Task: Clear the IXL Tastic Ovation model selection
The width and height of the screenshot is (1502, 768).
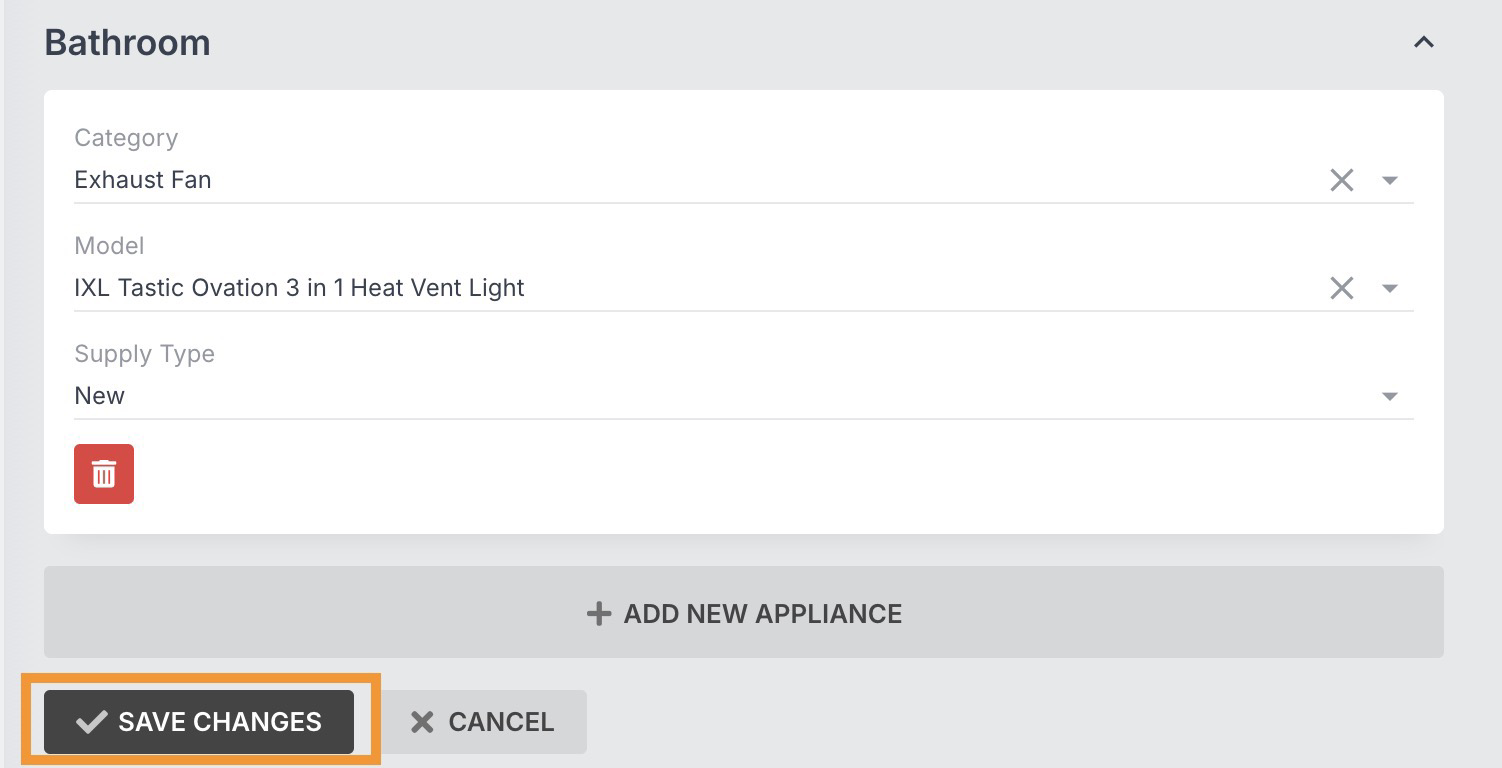Action: 1341,288
